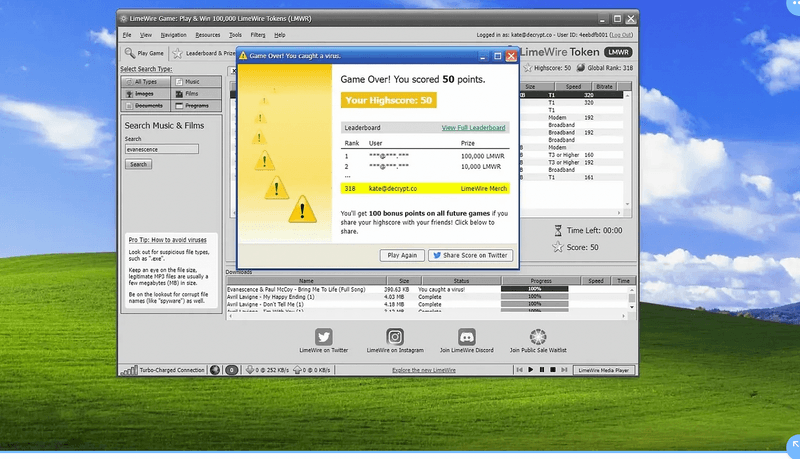Click the play button in media player
The height and width of the screenshot is (459, 800).
coord(531,370)
